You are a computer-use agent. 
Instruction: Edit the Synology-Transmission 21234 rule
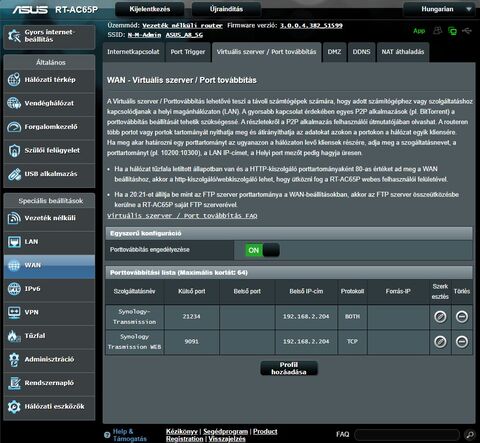[x=440, y=316]
